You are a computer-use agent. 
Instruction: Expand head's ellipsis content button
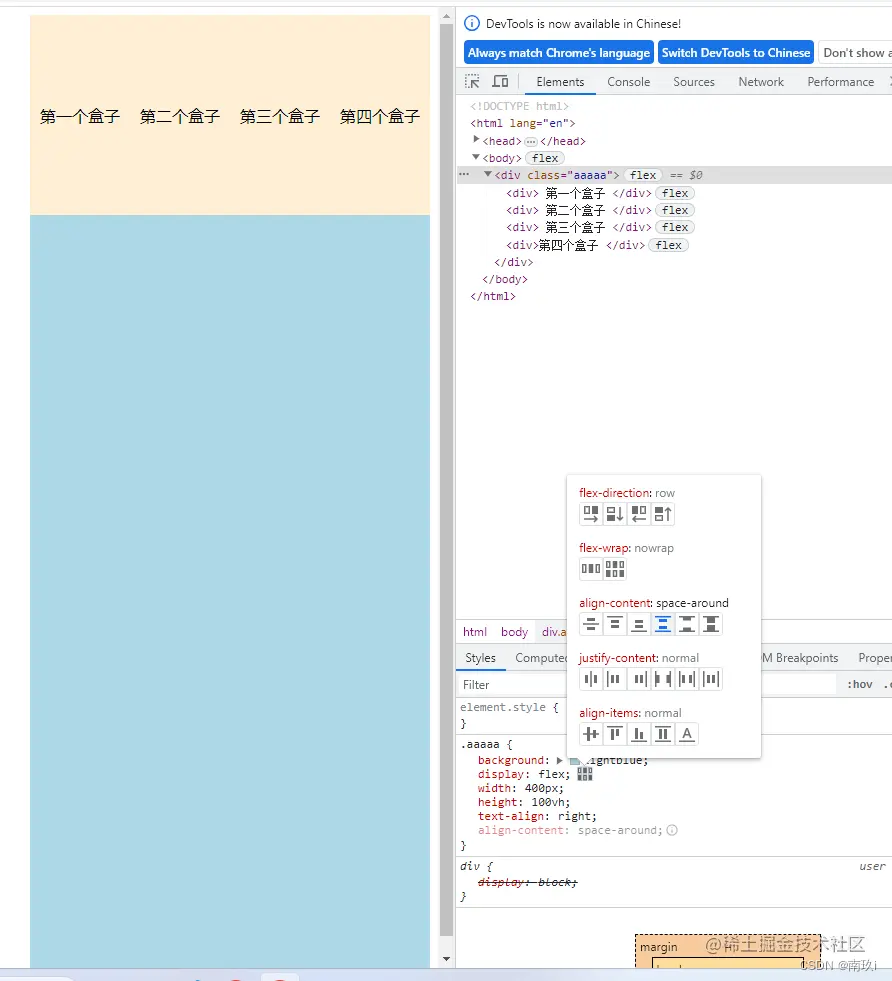tap(531, 141)
